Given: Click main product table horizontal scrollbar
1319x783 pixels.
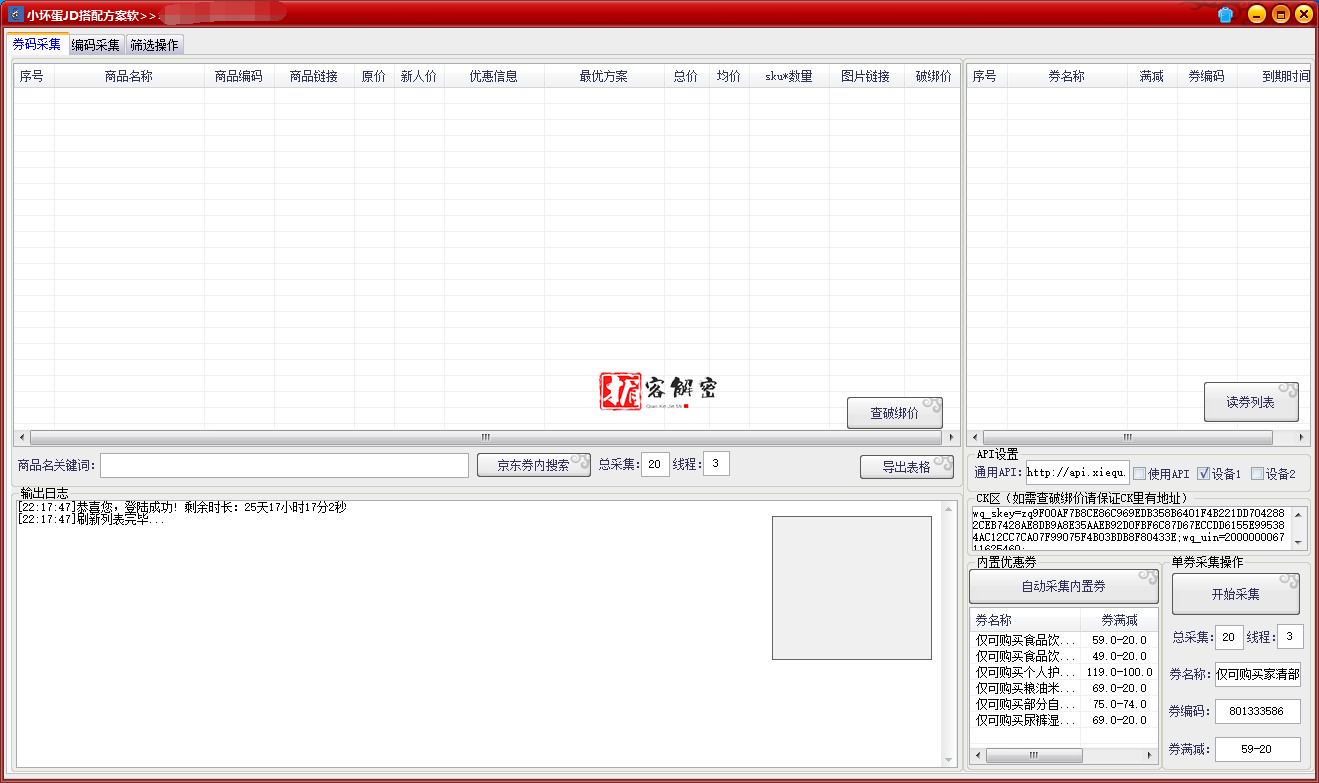Looking at the screenshot, I should click(486, 438).
